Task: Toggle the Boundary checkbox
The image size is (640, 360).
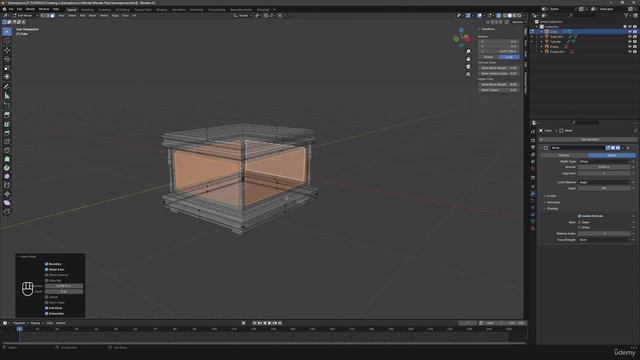Action: point(47,264)
